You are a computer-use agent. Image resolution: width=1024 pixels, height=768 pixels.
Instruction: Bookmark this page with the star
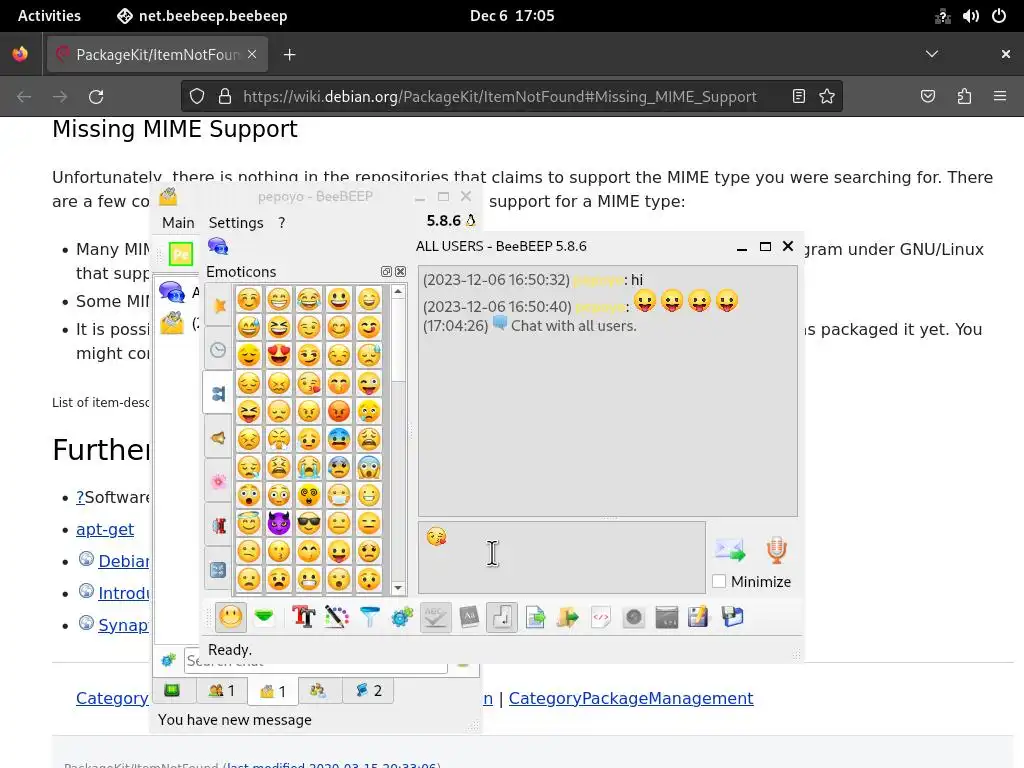(827, 97)
